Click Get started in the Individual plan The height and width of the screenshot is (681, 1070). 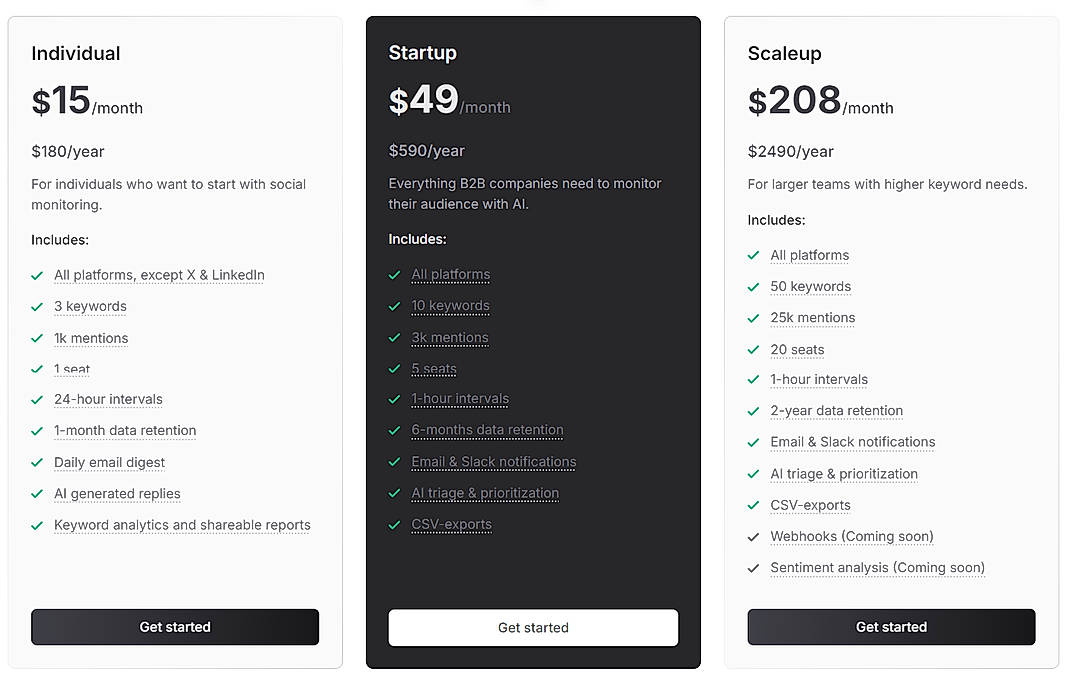point(175,627)
